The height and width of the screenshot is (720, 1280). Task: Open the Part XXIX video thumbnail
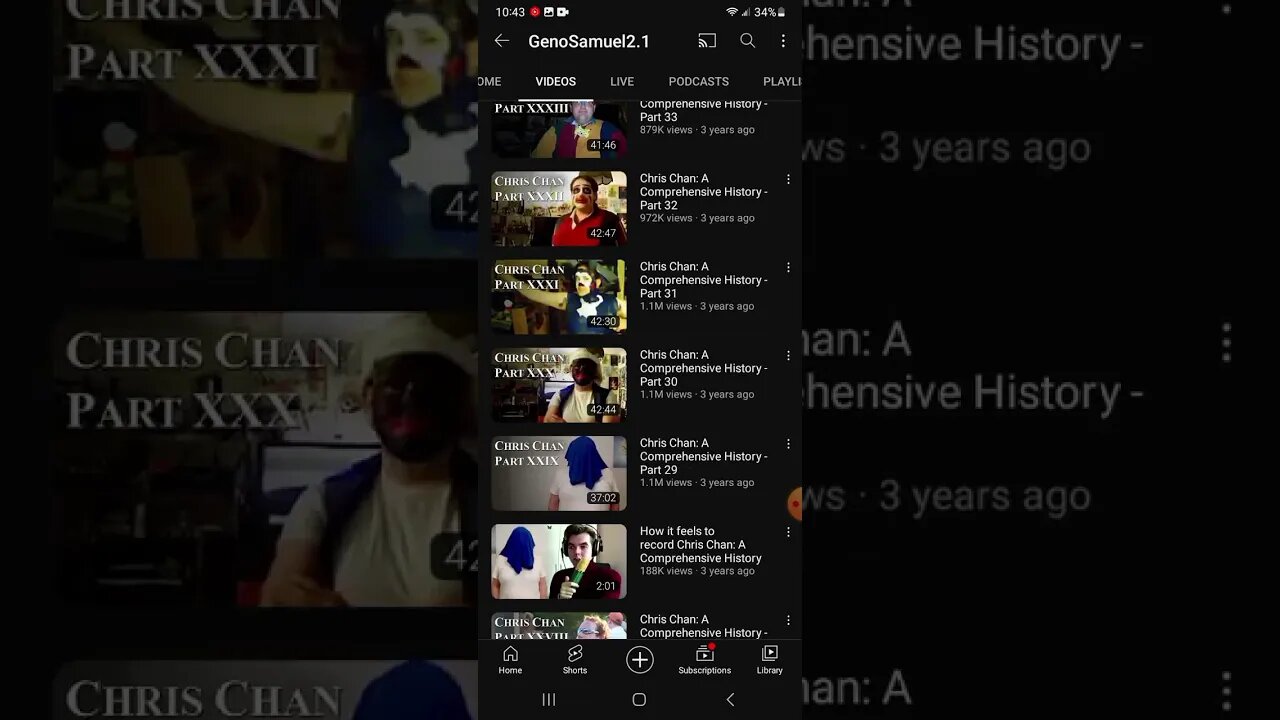(559, 473)
